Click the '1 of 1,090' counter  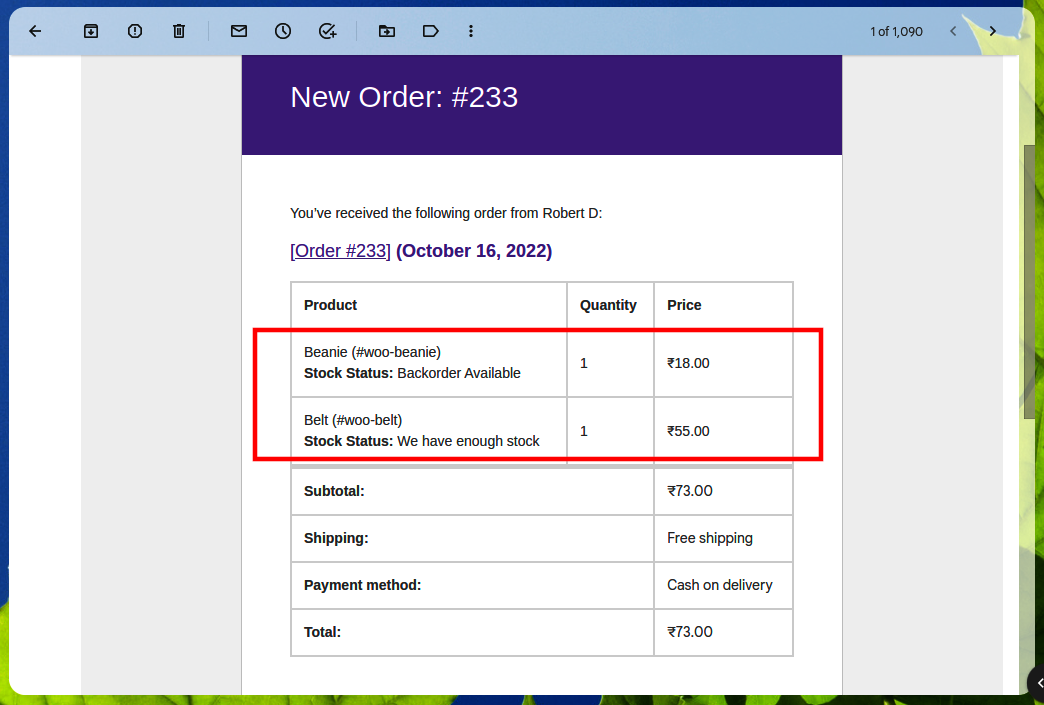coord(896,31)
